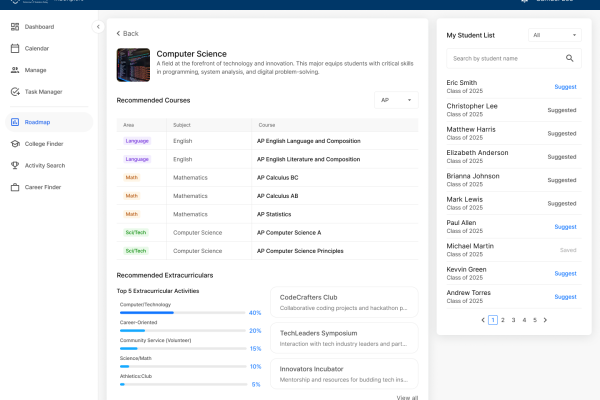Open Elizabeth Anderson student entry
600x400 pixels.
pos(514,157)
